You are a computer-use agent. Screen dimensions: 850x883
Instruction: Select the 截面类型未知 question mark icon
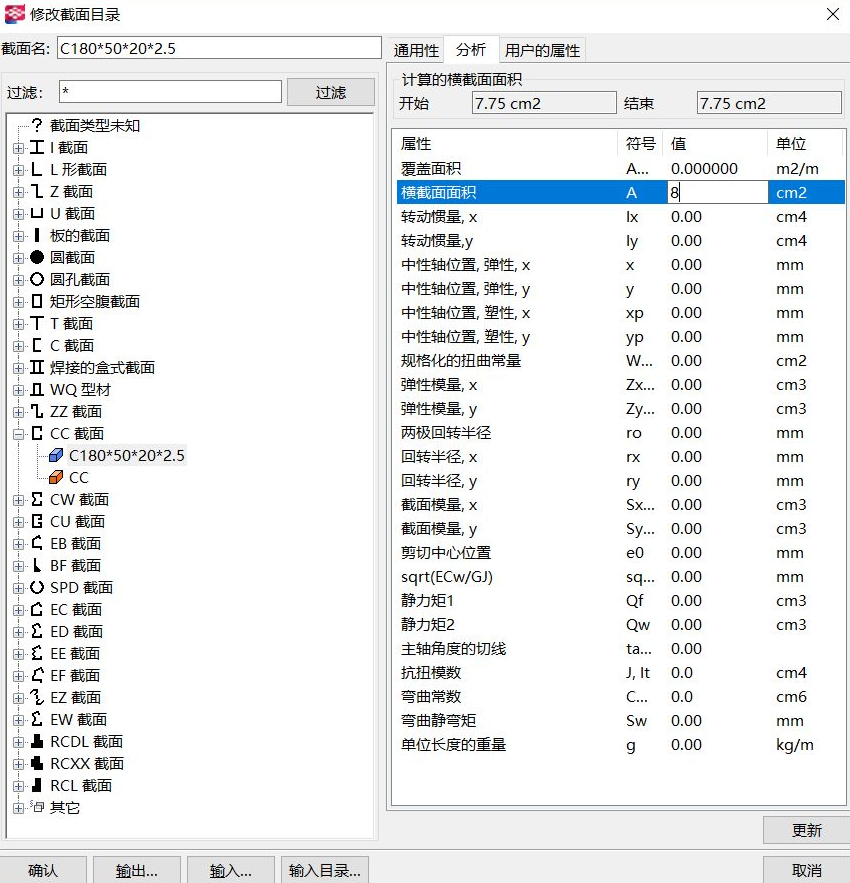(37, 125)
